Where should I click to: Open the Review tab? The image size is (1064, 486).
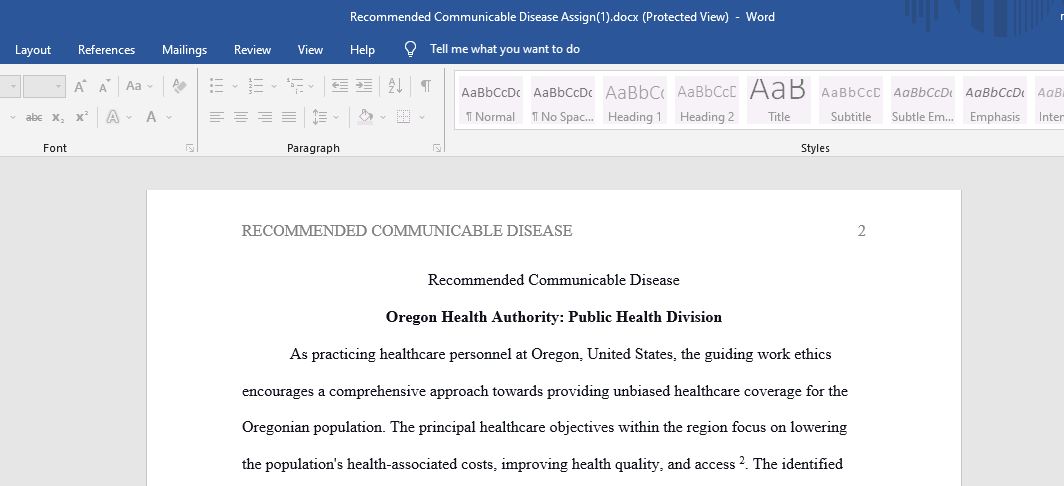(252, 50)
